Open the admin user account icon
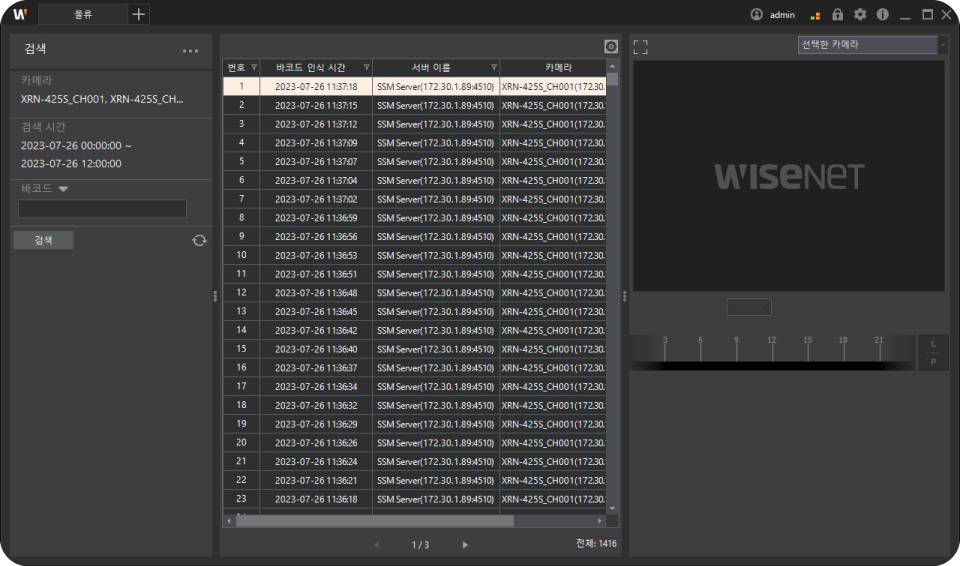 pos(756,15)
